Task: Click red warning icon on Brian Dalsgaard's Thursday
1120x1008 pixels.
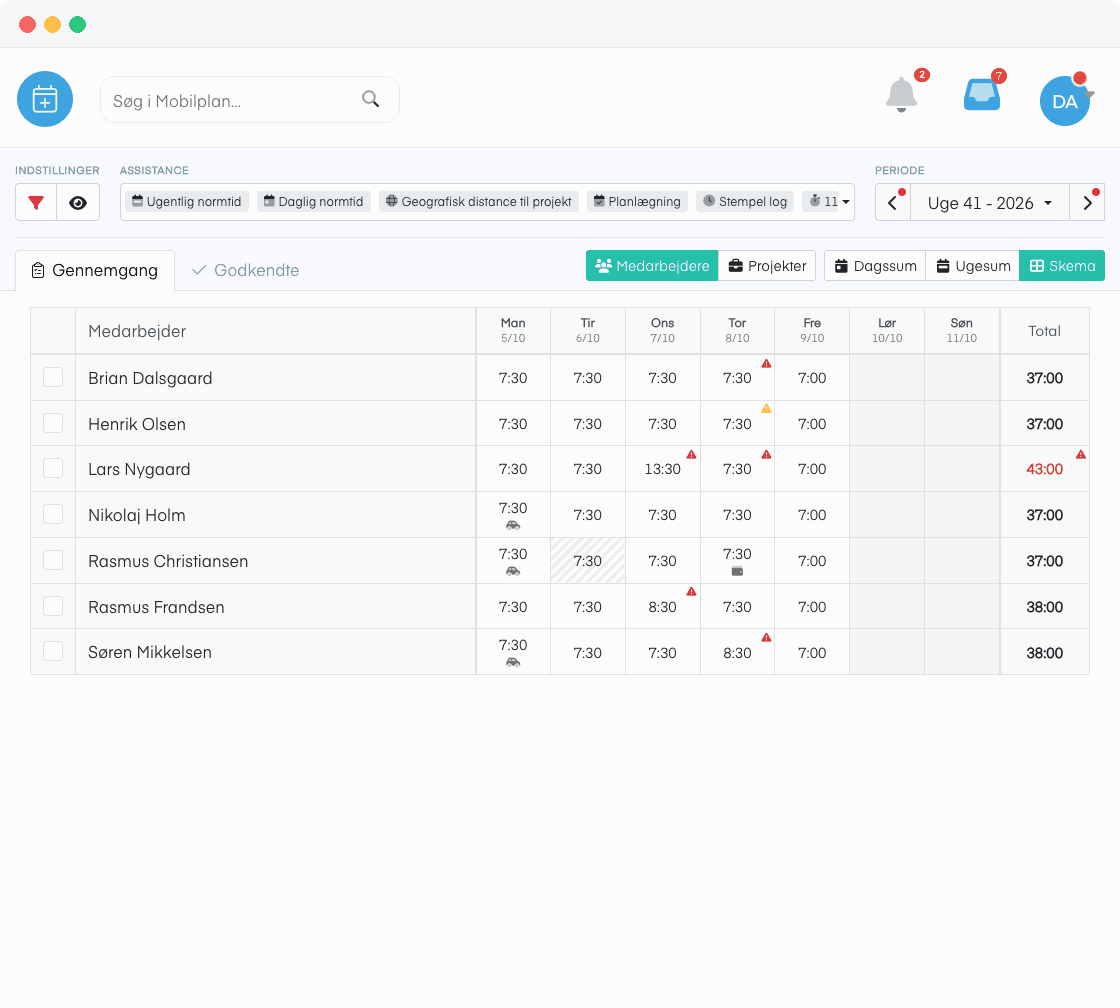Action: pos(766,364)
